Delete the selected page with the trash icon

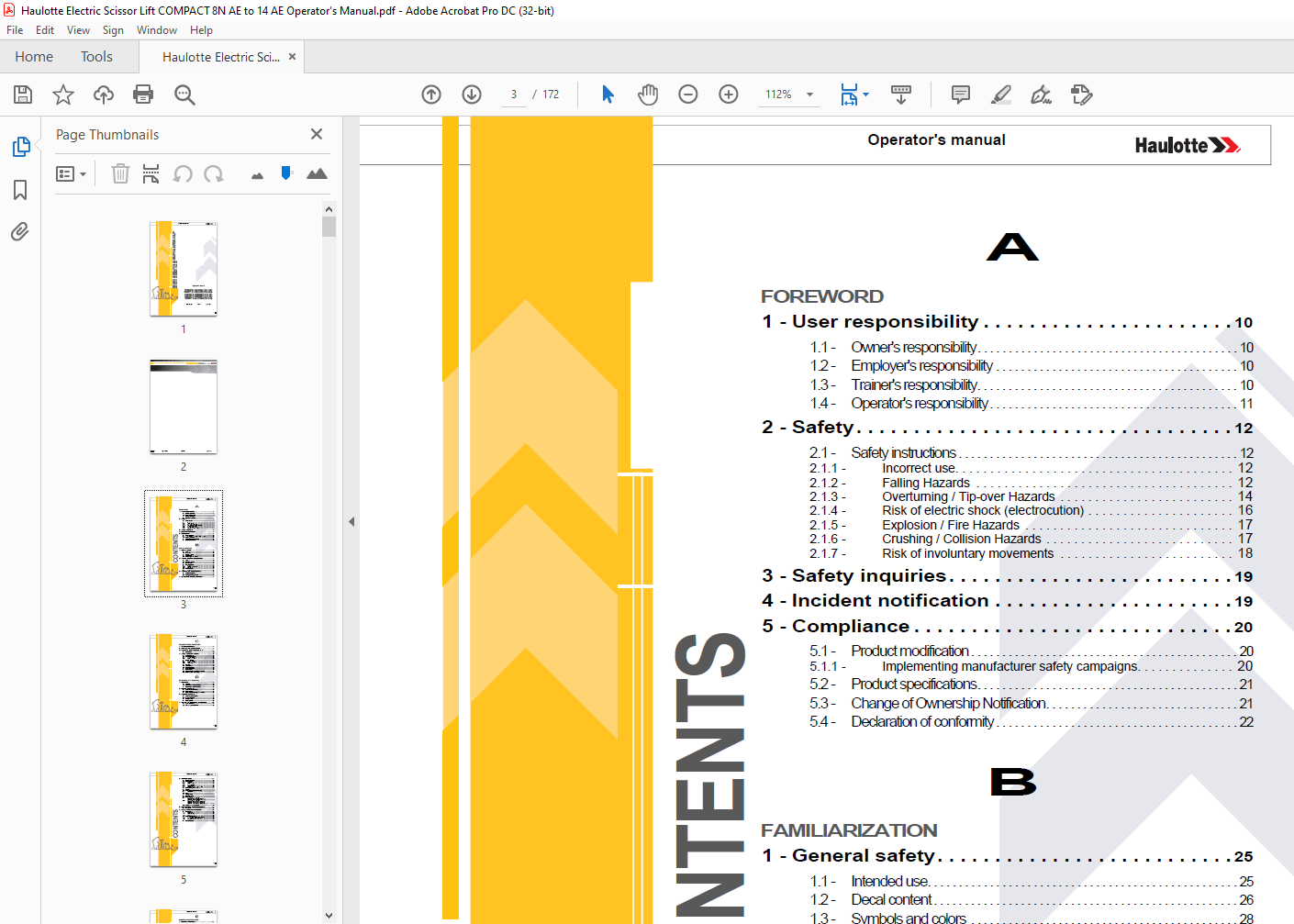click(120, 173)
